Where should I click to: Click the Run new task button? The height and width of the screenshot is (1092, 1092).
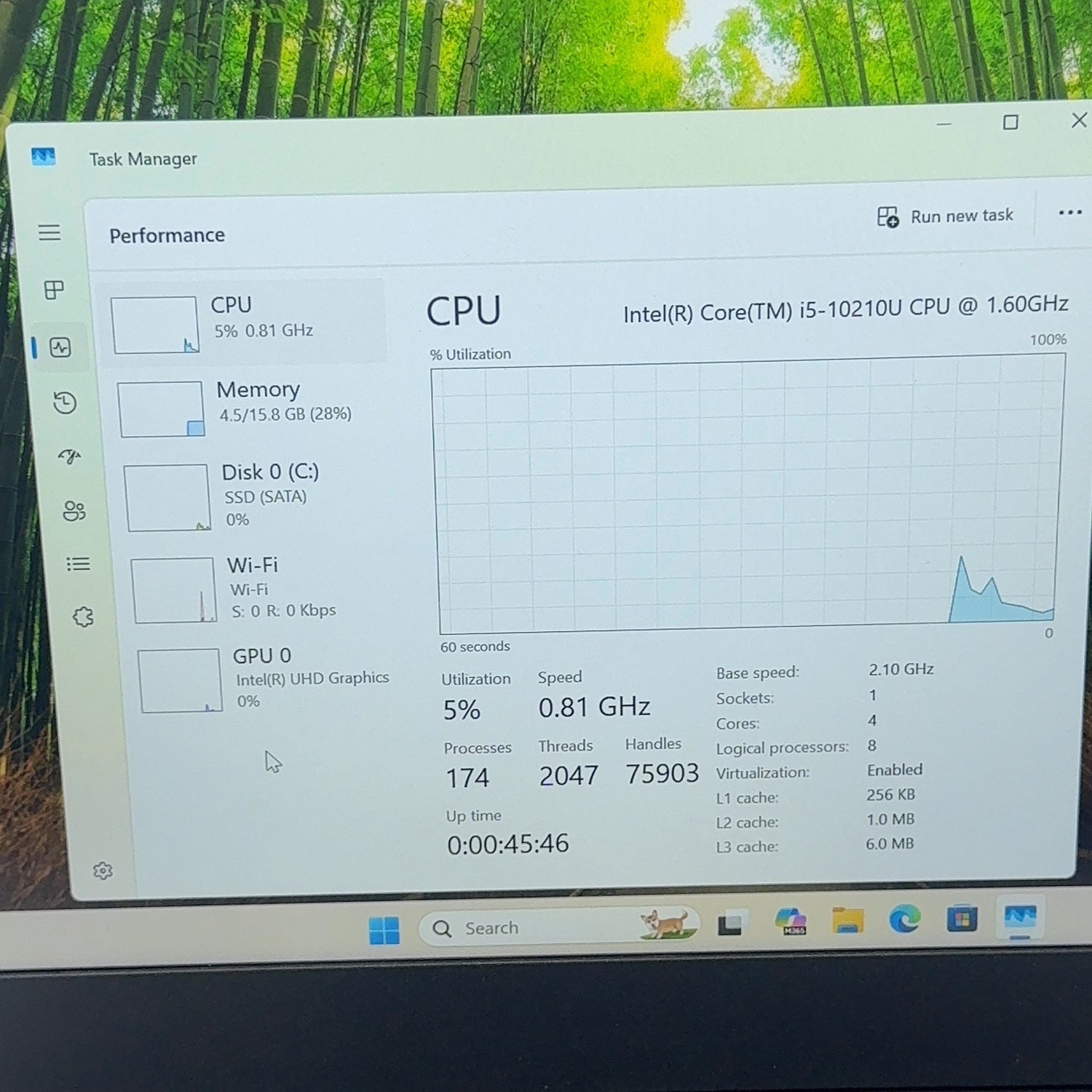coord(945,216)
